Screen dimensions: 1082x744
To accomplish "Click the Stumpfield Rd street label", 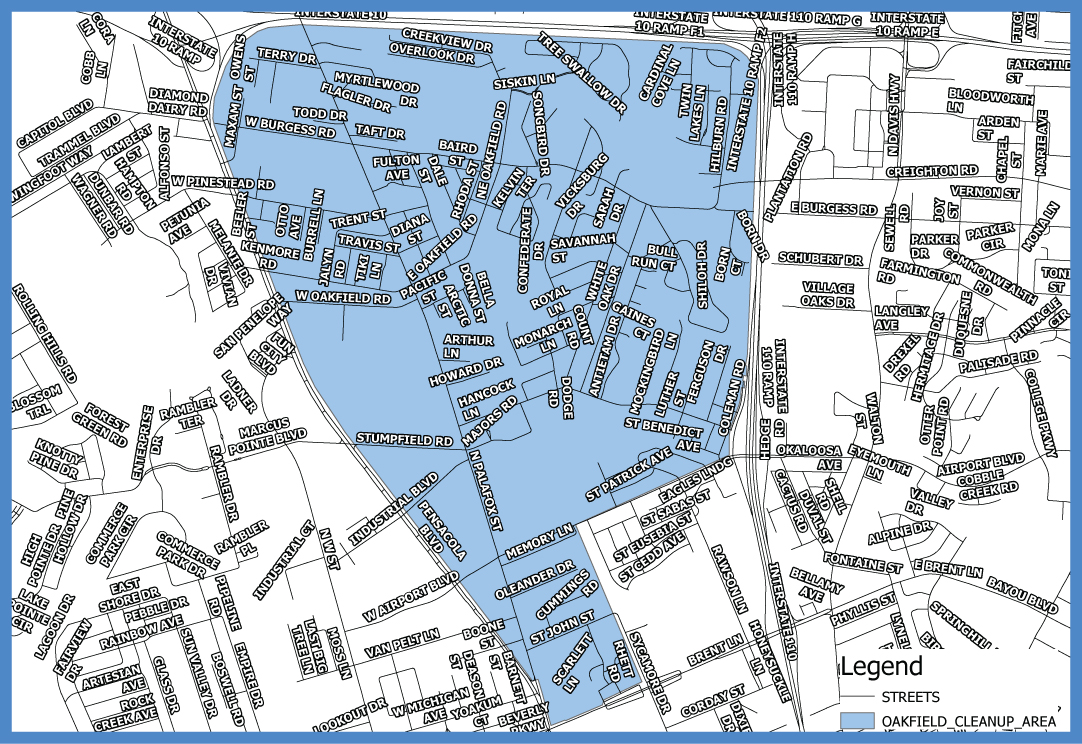I will coord(404,436).
